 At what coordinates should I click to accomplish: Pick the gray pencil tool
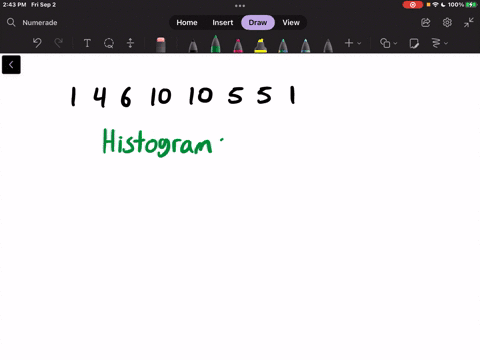click(328, 46)
